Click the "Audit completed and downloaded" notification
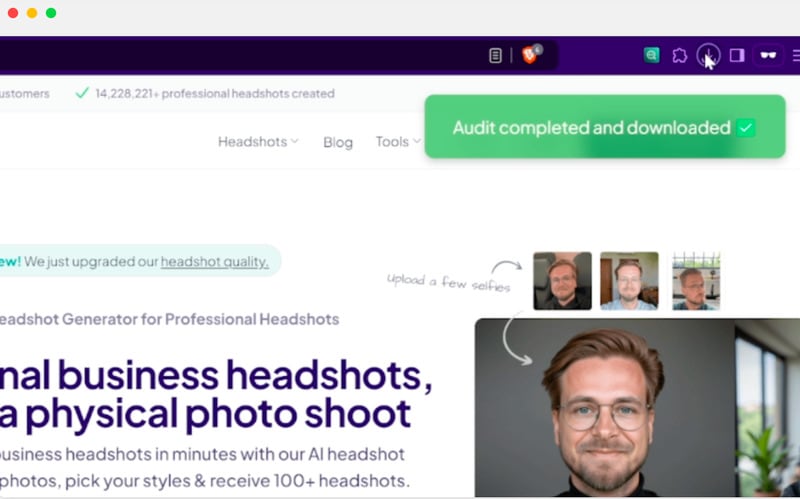800x499 pixels. pyautogui.click(x=592, y=128)
